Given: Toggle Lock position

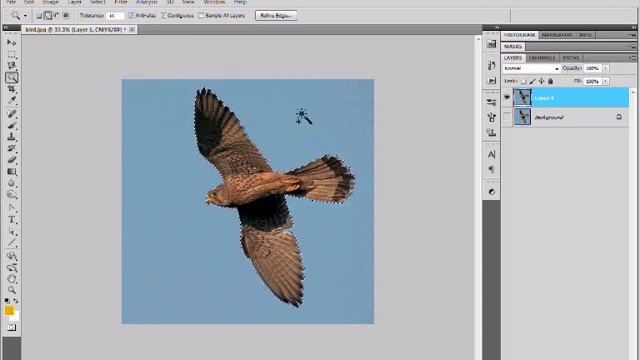Looking at the screenshot, I should 542,81.
